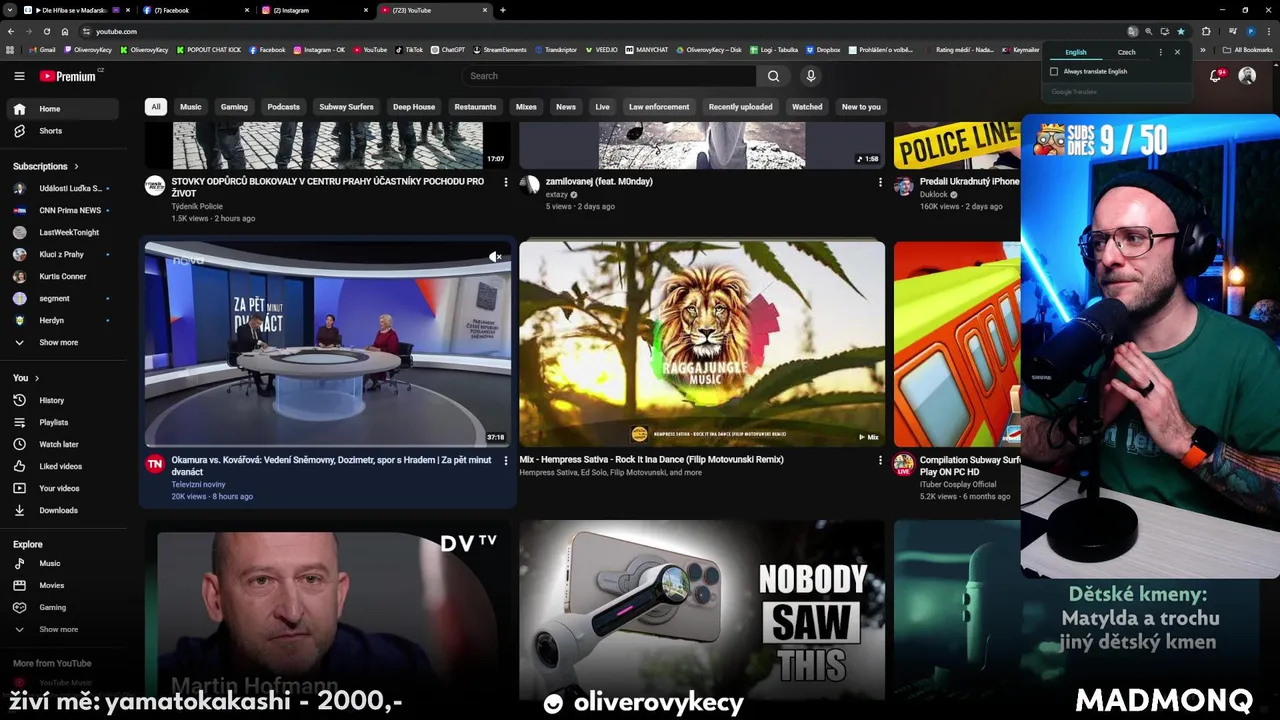Start voice search with microphone icon

811,76
